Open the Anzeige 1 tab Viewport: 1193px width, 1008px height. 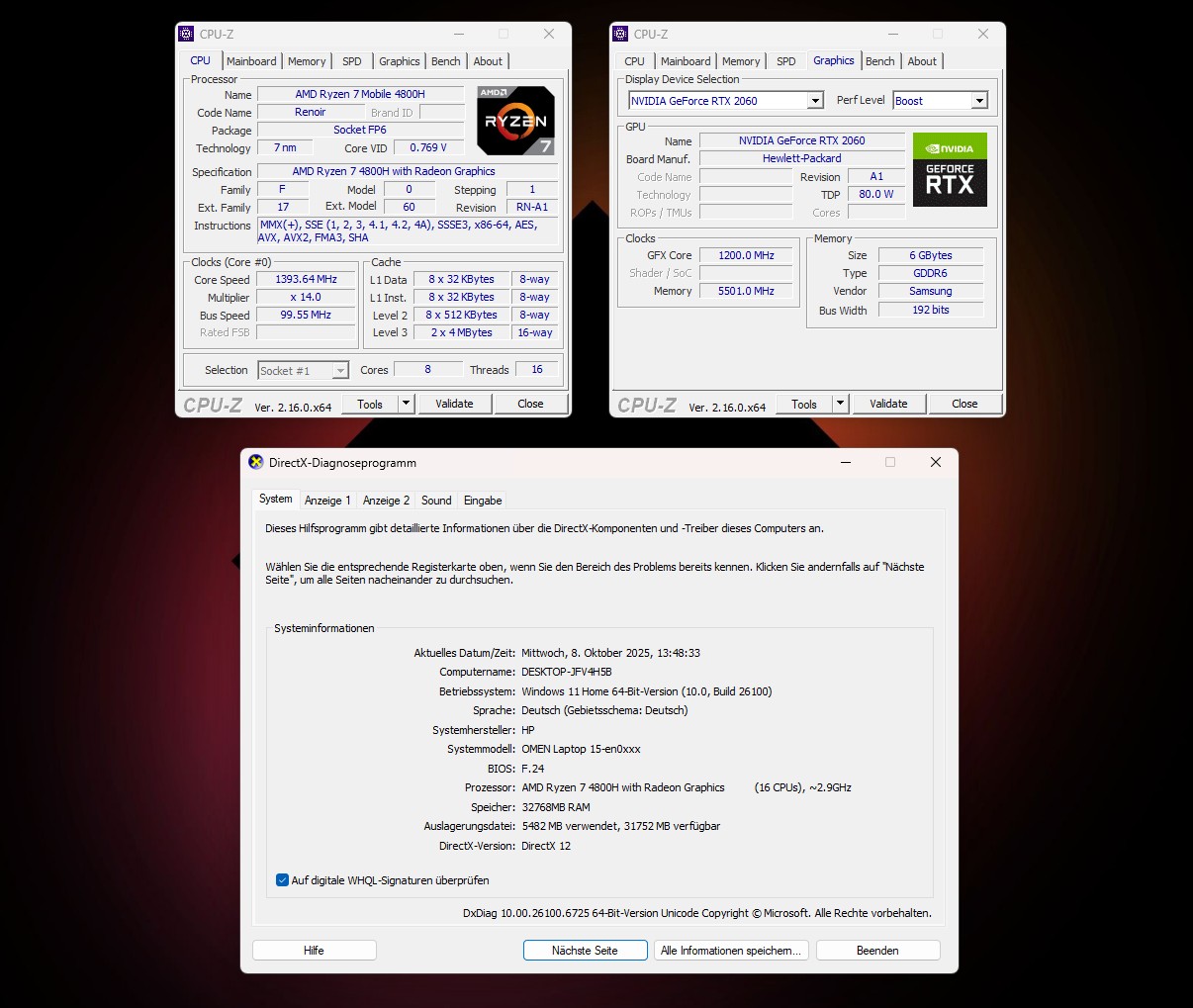pos(327,501)
